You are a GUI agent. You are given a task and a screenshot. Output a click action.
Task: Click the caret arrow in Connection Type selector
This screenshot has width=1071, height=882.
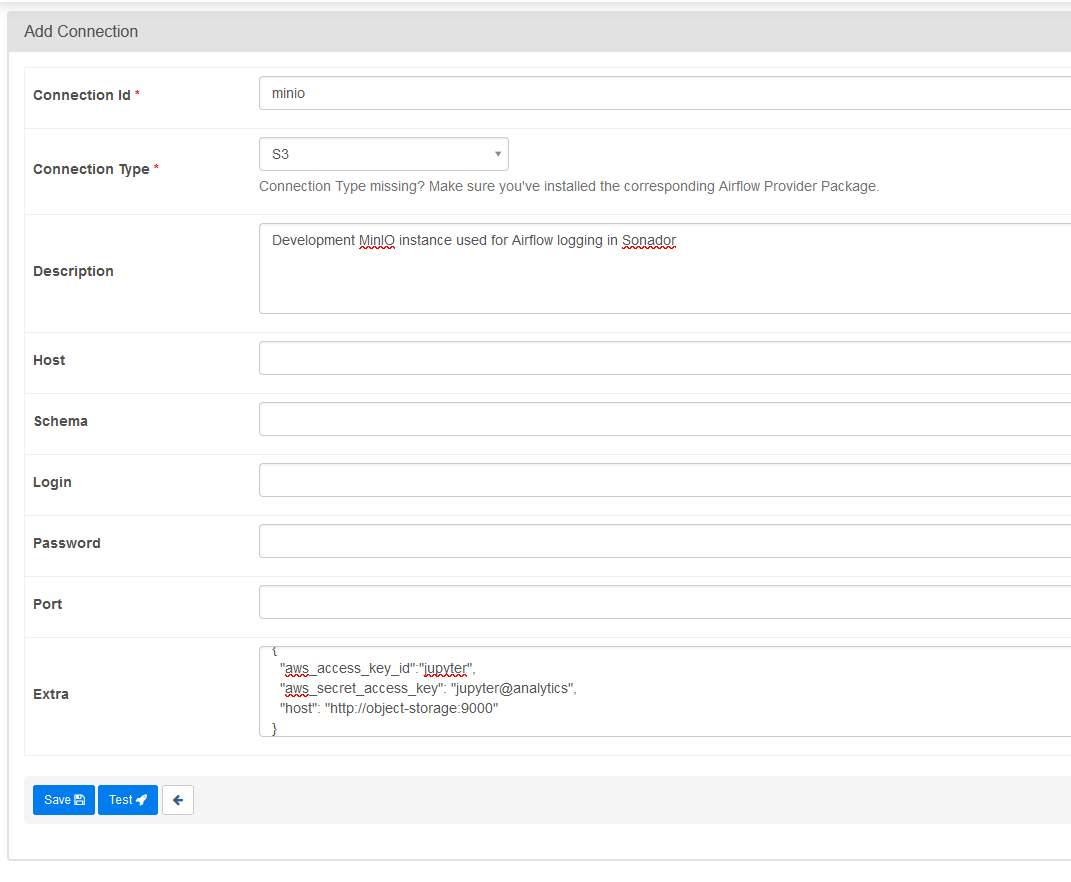point(497,153)
